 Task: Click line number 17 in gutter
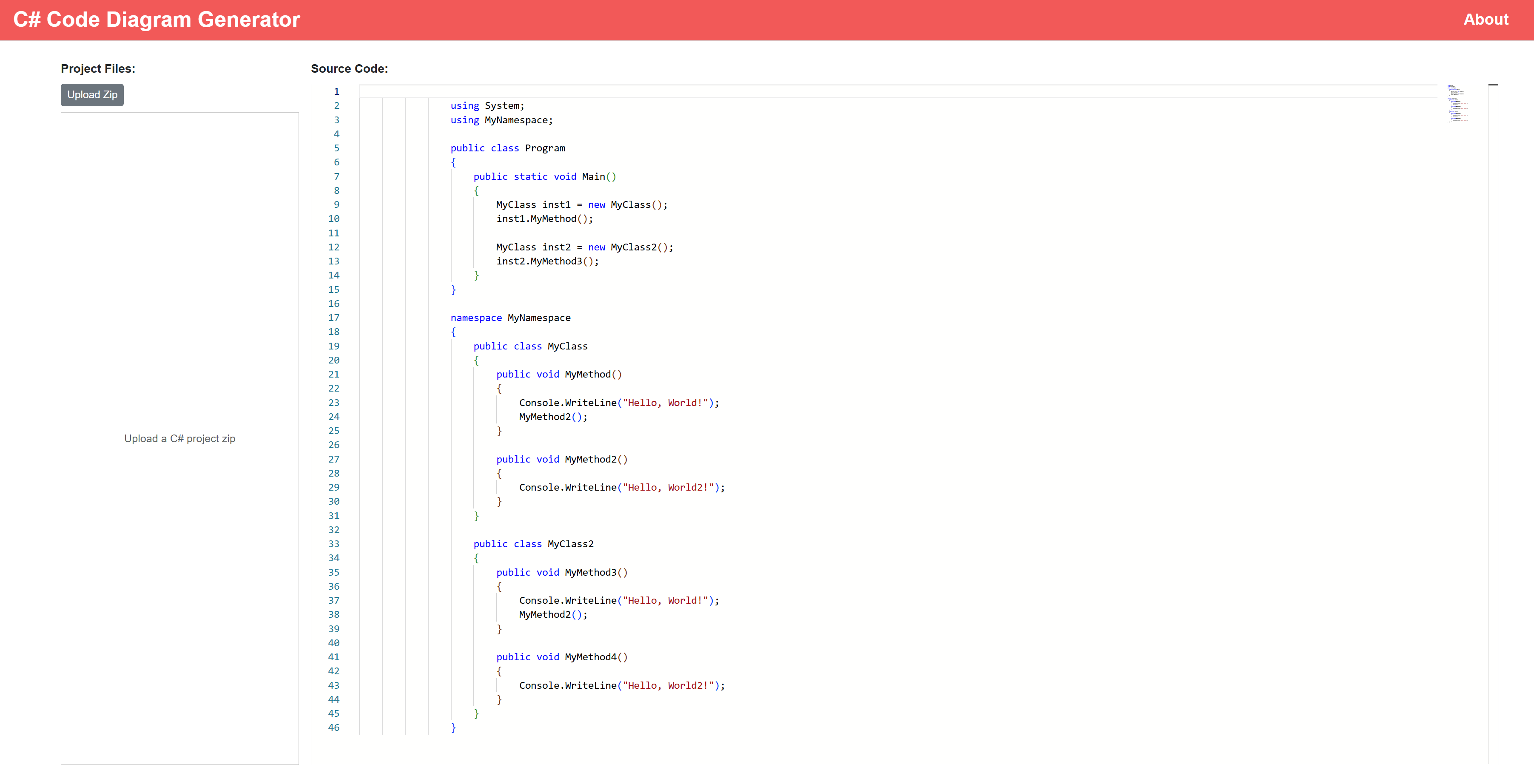click(334, 318)
